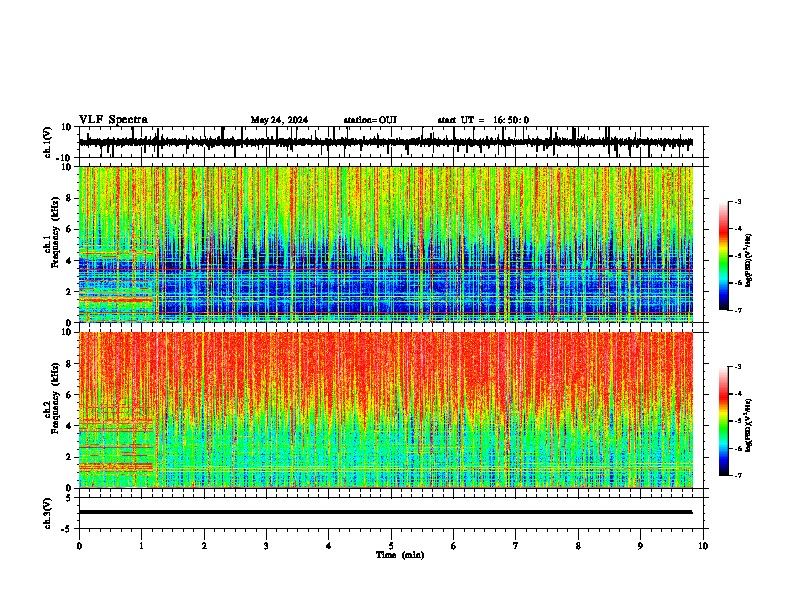Click time axis tick label "5"

tap(391, 546)
